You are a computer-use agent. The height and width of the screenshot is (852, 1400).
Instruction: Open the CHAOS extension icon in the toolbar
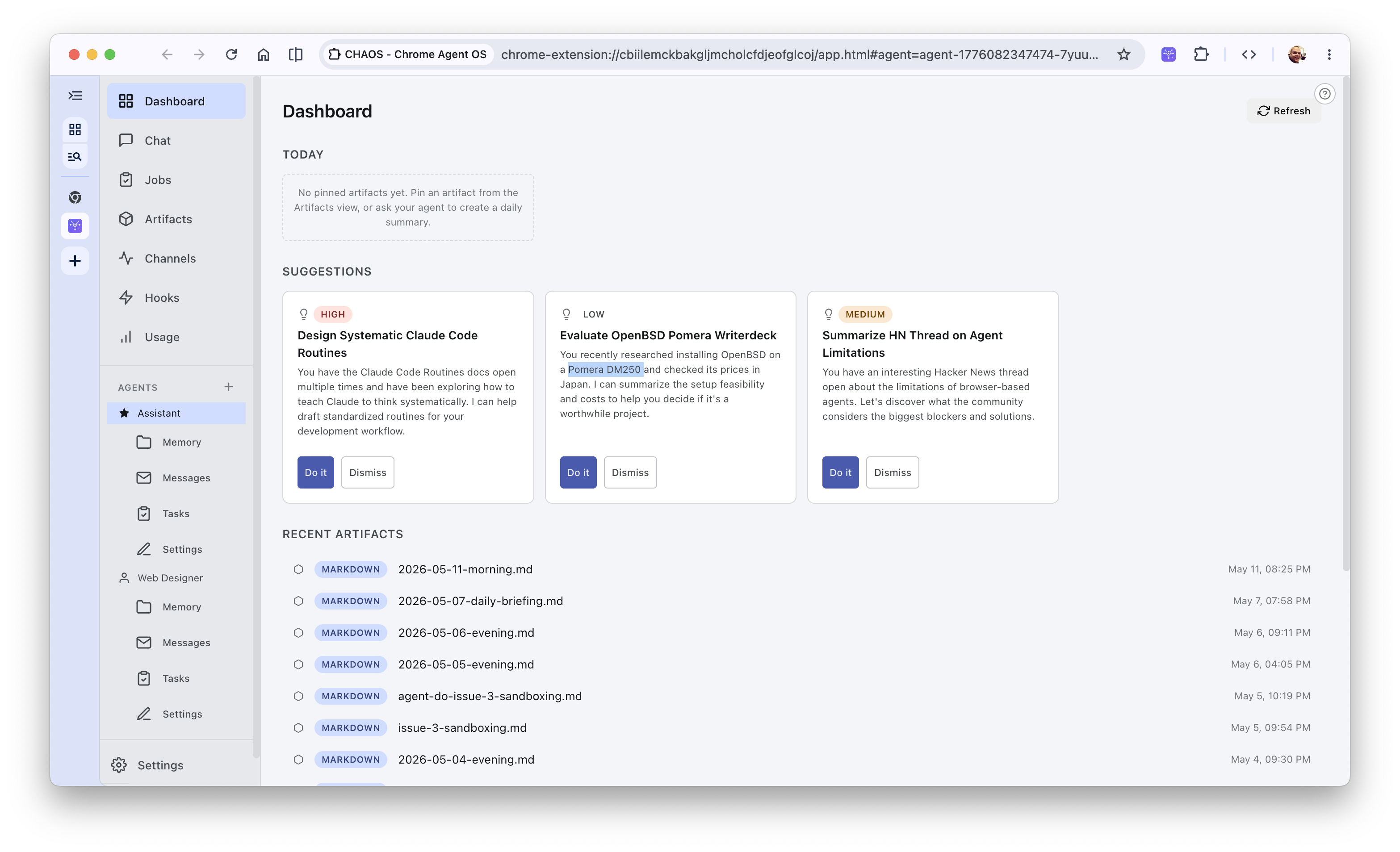(x=1168, y=54)
